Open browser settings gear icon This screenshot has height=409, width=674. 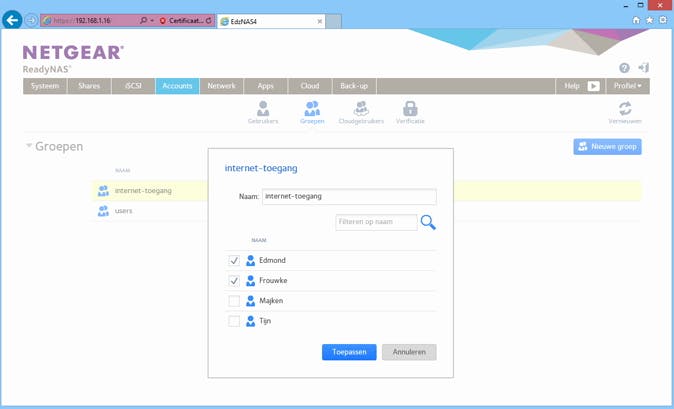pyautogui.click(x=663, y=20)
